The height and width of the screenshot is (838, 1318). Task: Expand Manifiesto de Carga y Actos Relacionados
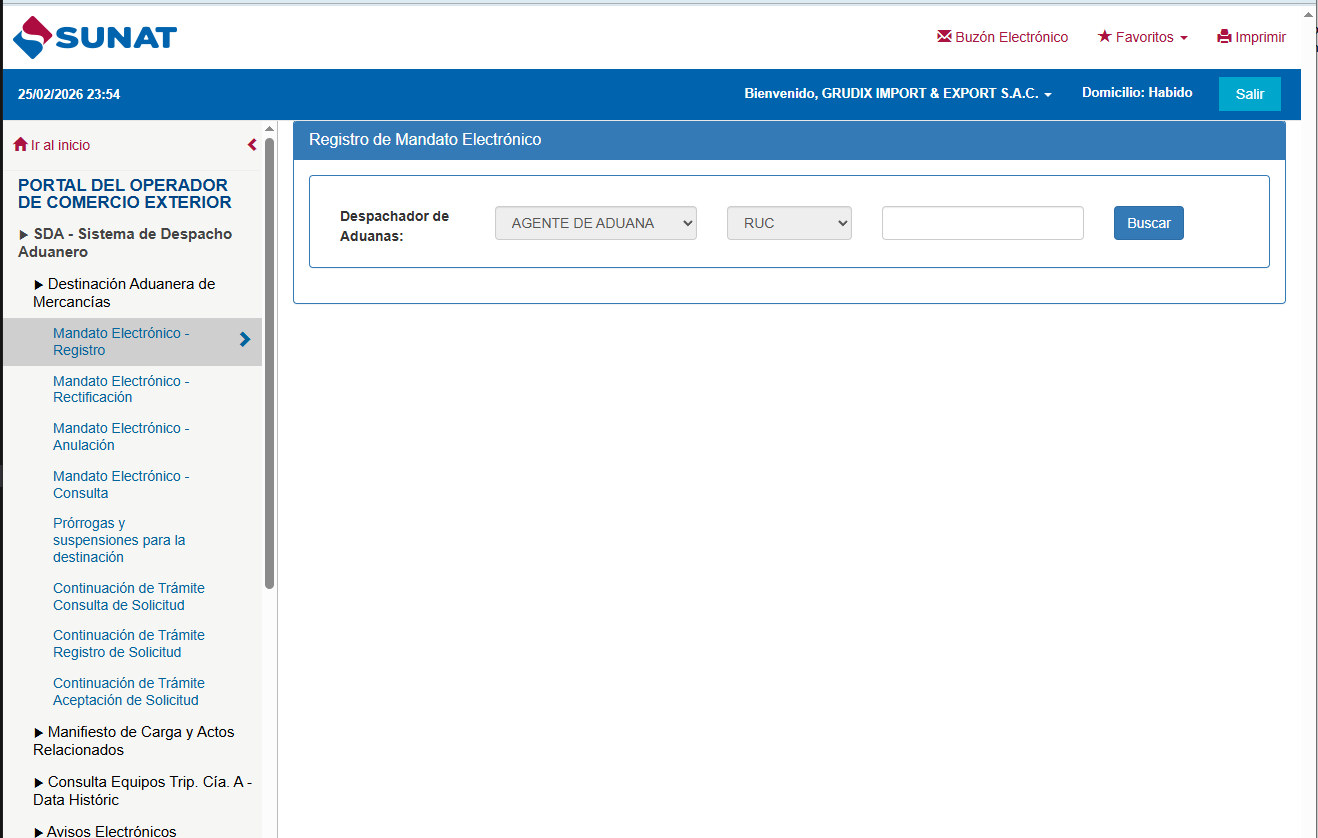coord(134,741)
